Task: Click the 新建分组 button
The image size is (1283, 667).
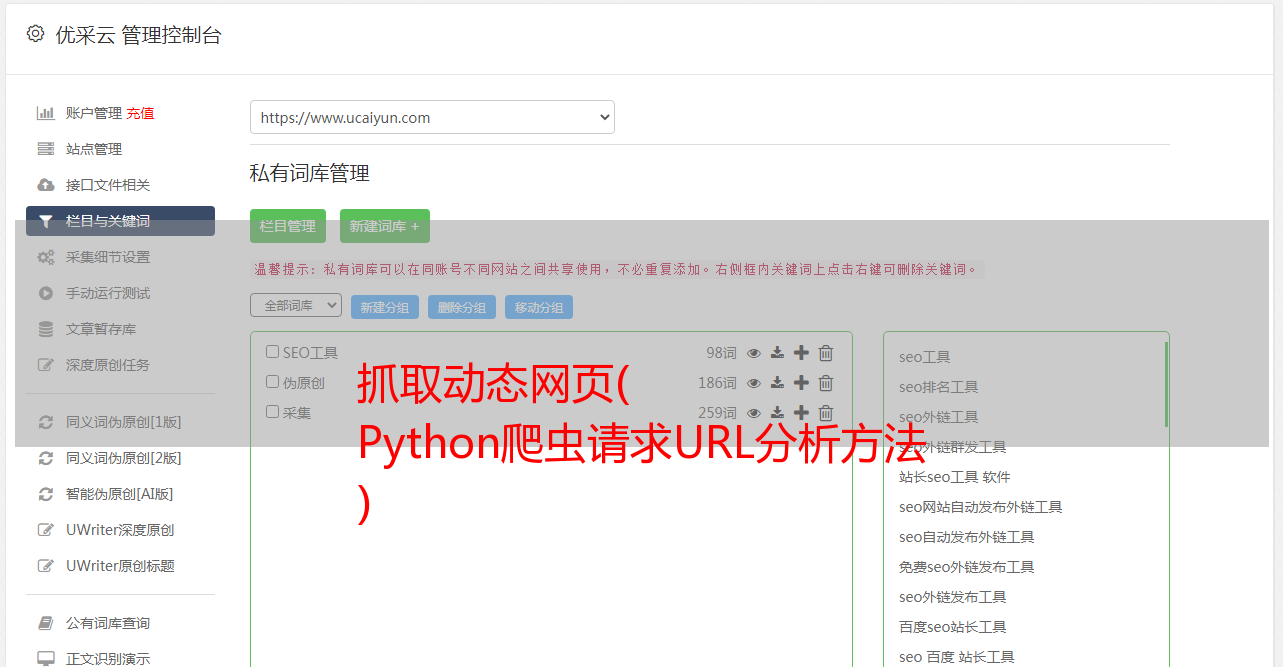Action: [x=385, y=307]
